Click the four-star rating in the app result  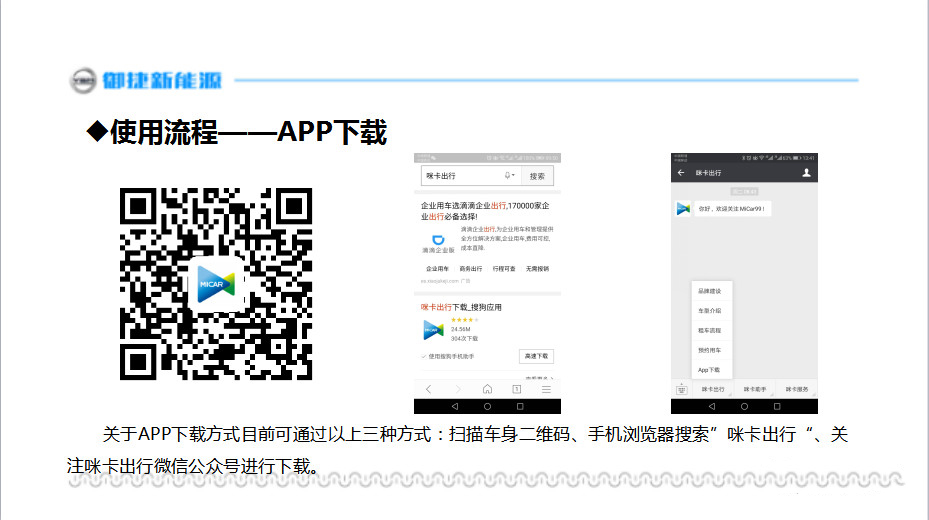coord(464,320)
